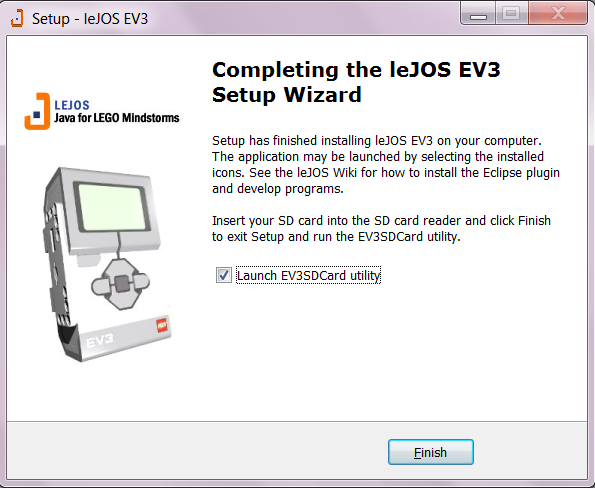Click the EV3 label on the brick image
595x489 pixels.
pyautogui.click(x=99, y=341)
